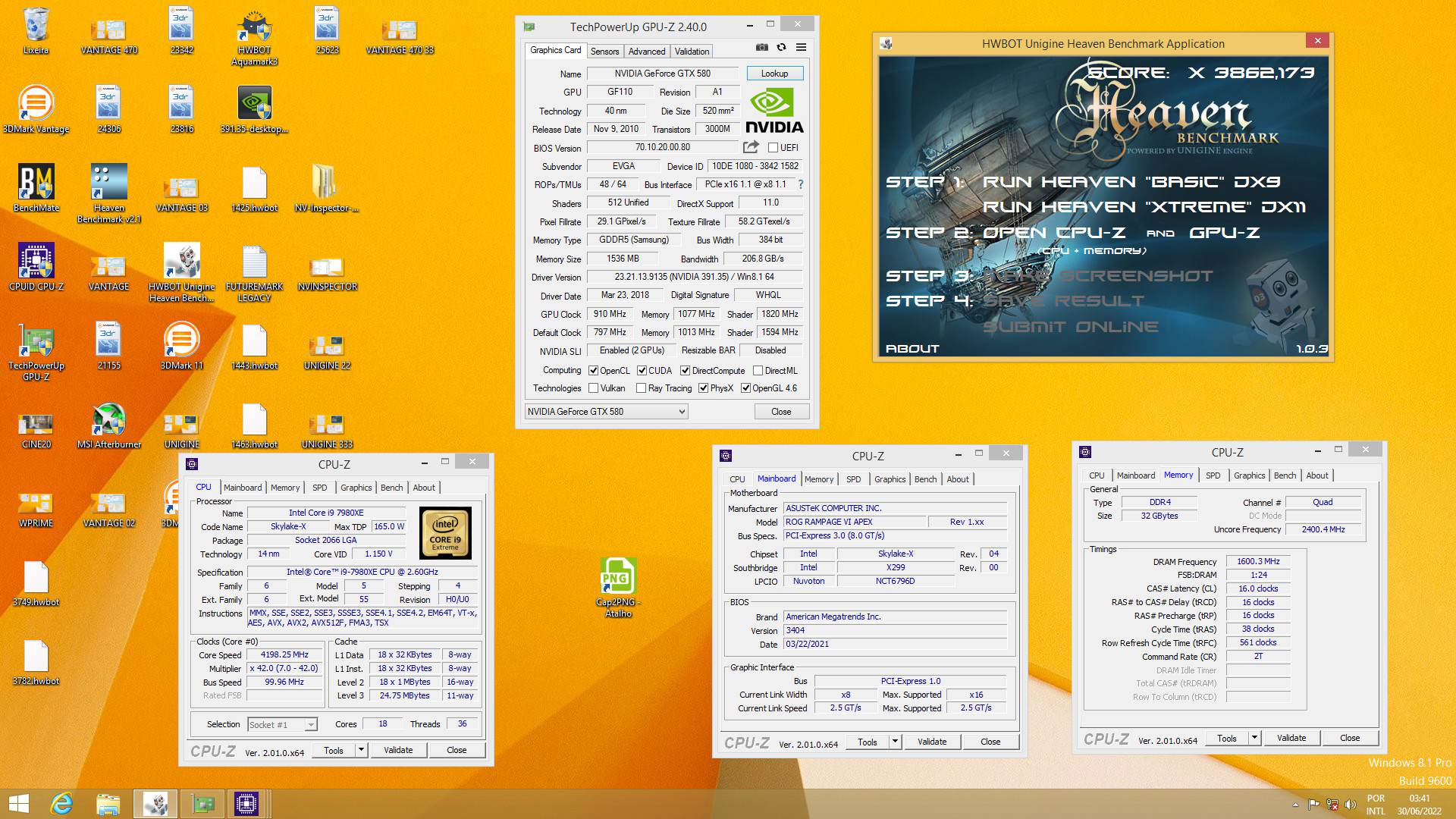This screenshot has height=819, width=1456.
Task: Toggle the CUDA checkbox
Action: [x=642, y=371]
